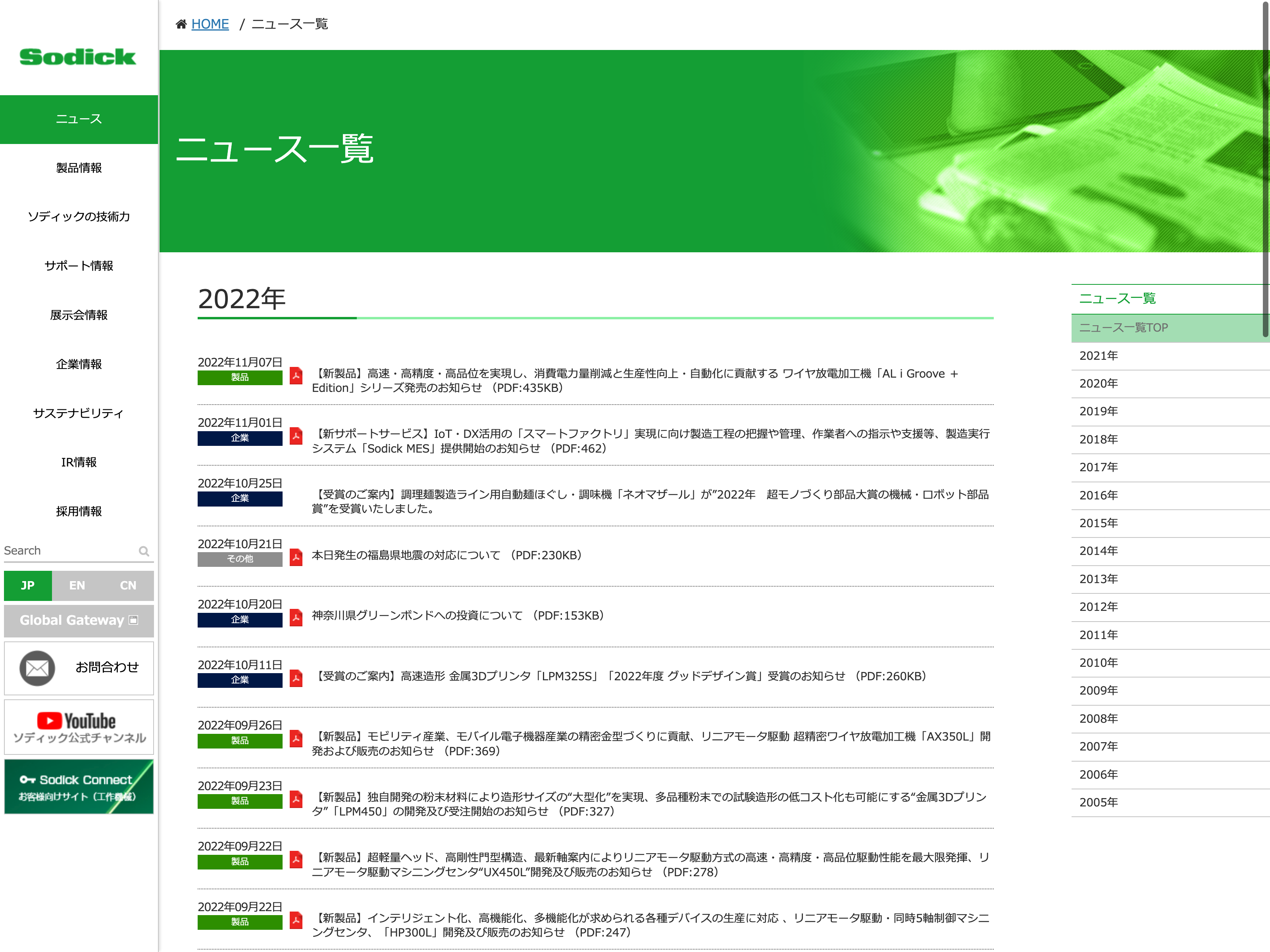The width and height of the screenshot is (1270, 952).
Task: Click the home icon in breadcrumb
Action: [181, 24]
